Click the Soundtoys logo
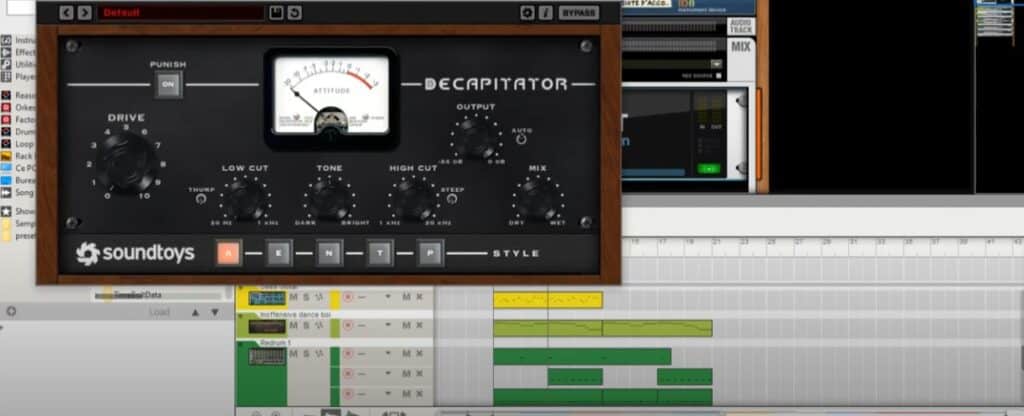 point(135,253)
